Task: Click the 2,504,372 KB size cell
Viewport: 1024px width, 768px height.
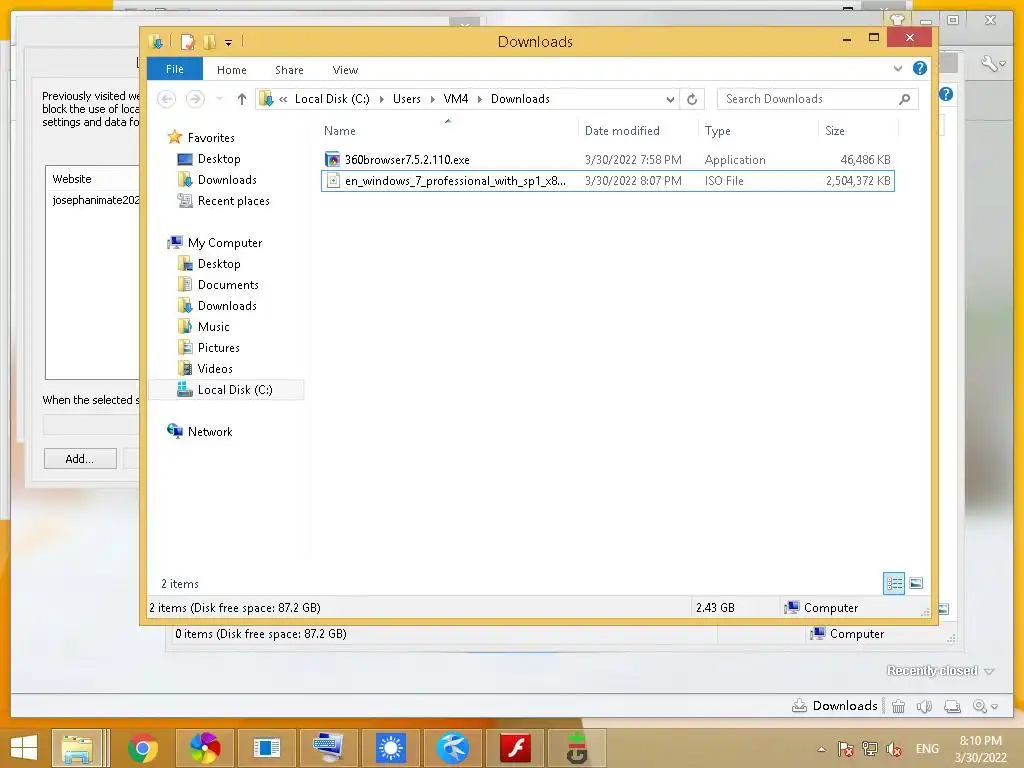Action: click(858, 181)
